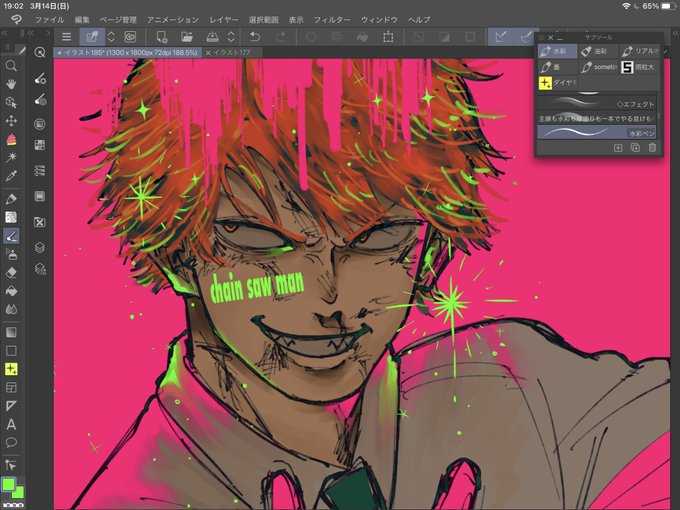
Task: Delete sub tool with trash icon
Action: [652, 147]
